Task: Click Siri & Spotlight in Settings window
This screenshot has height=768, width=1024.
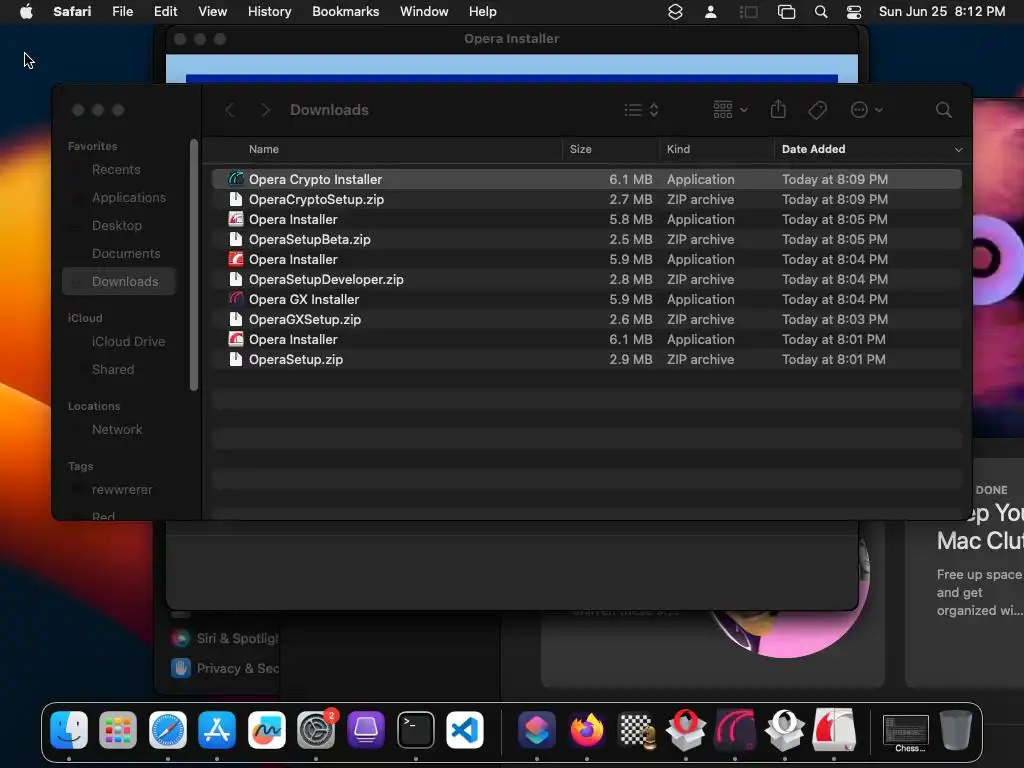Action: [x=225, y=638]
